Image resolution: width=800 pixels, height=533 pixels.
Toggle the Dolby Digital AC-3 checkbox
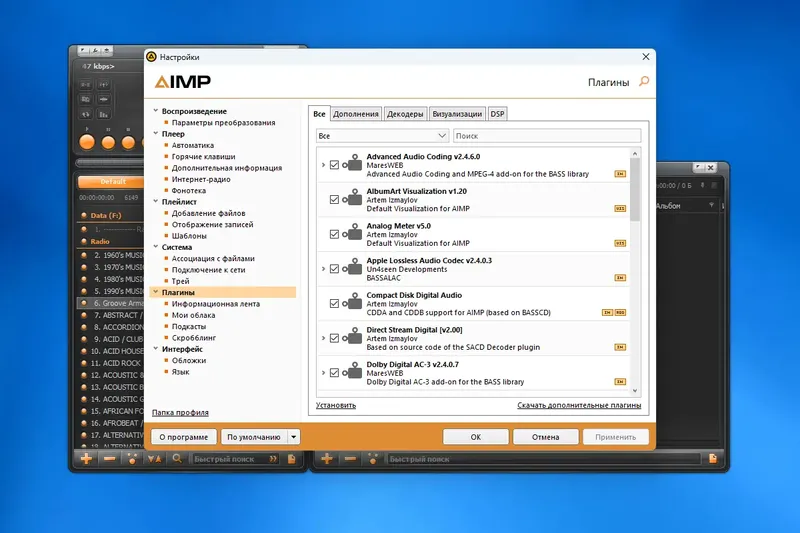click(x=334, y=373)
